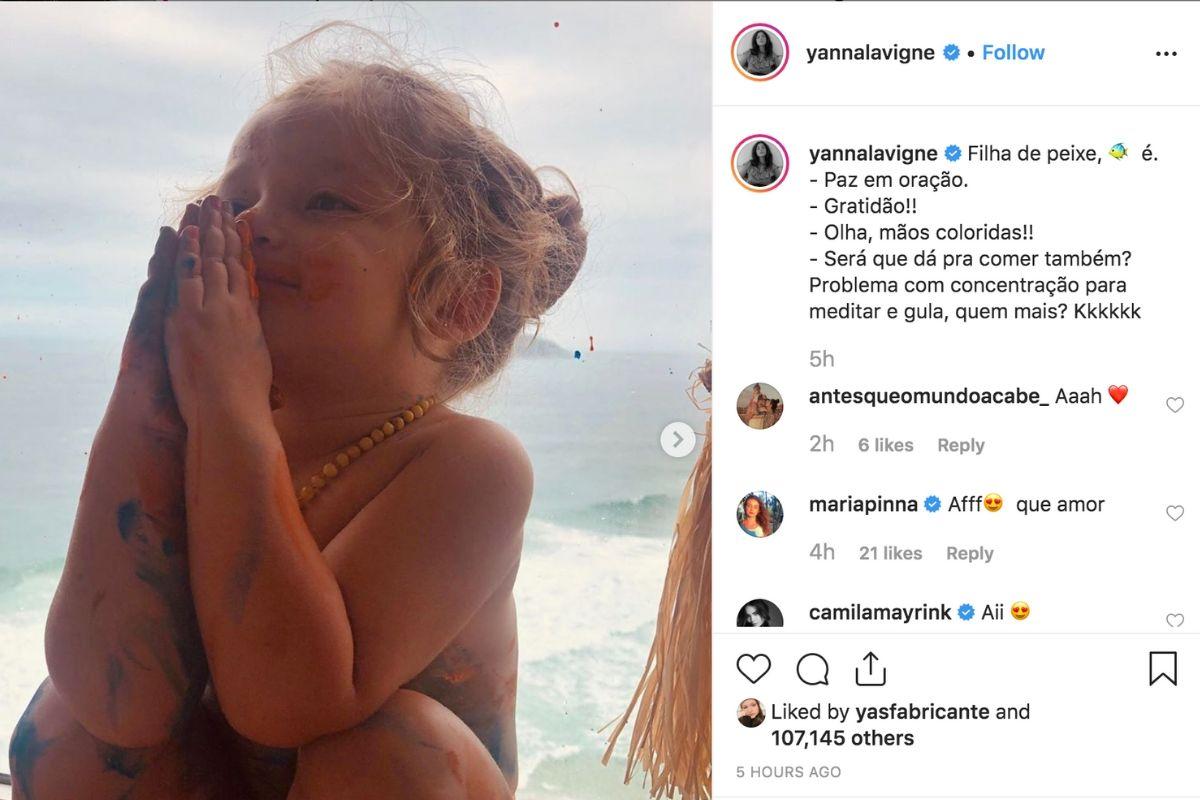Like the post with the heart icon

pos(754,668)
